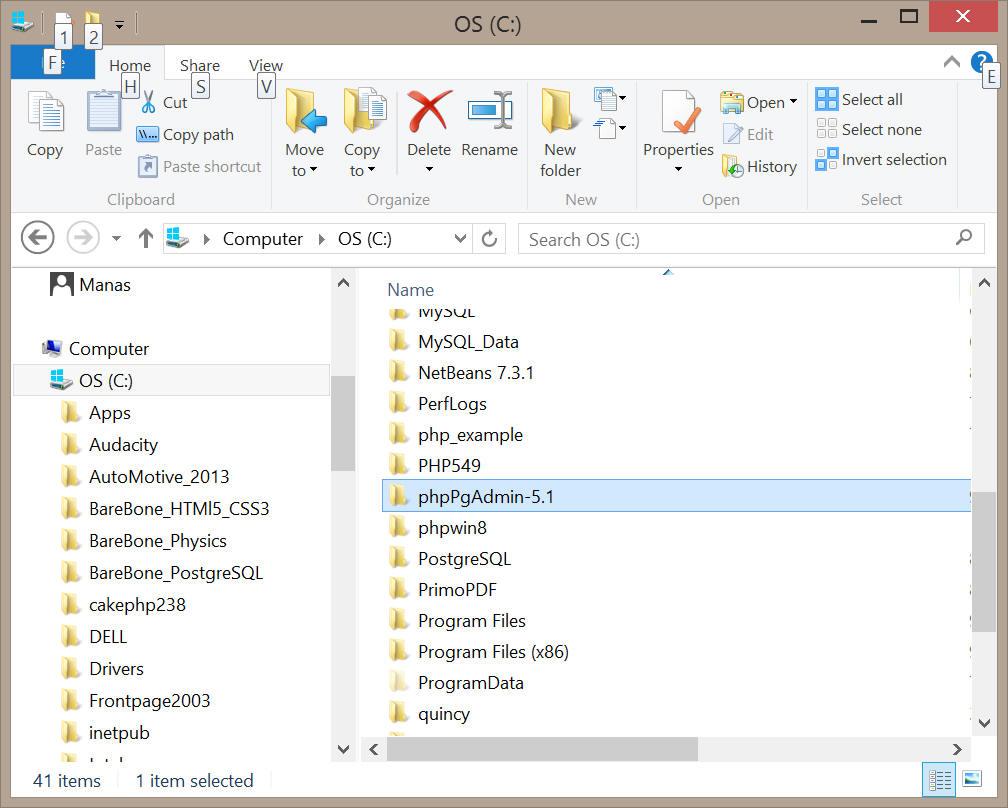Select the phpPgAdmin-5.1 folder
1008x808 pixels.
click(676, 496)
